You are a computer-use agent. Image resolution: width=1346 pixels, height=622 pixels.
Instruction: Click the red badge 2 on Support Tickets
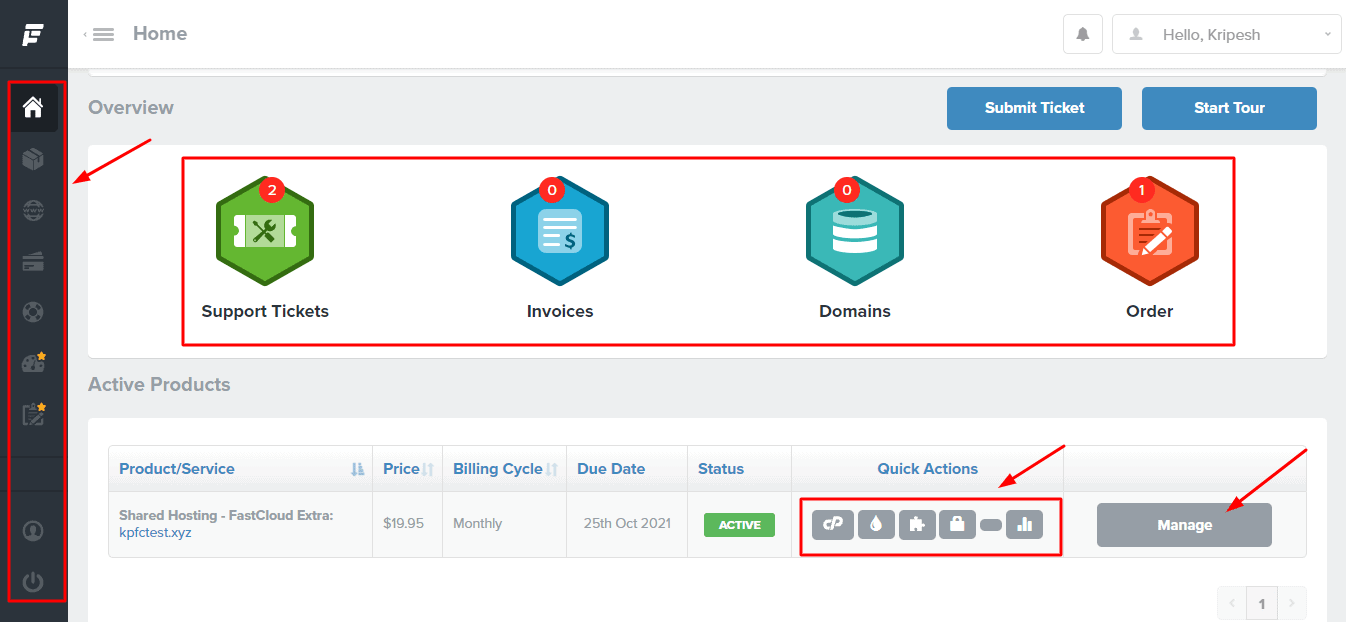271,188
